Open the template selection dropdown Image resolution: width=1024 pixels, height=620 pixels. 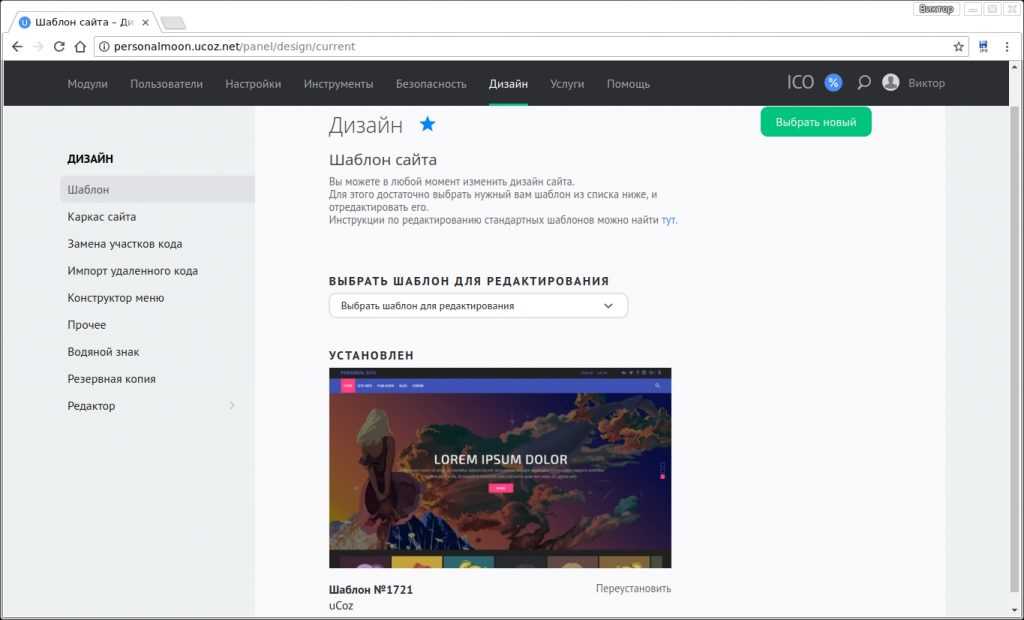(x=478, y=306)
